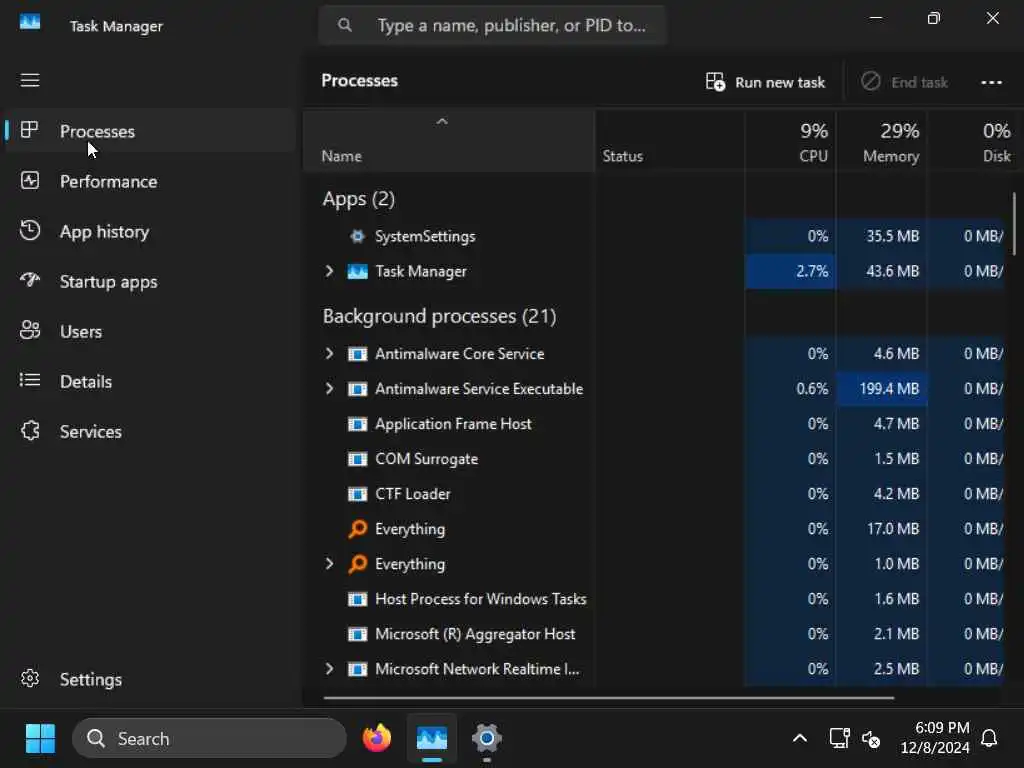Click the COM Surrogate process icon
Image resolution: width=1024 pixels, height=768 pixels.
[357, 459]
